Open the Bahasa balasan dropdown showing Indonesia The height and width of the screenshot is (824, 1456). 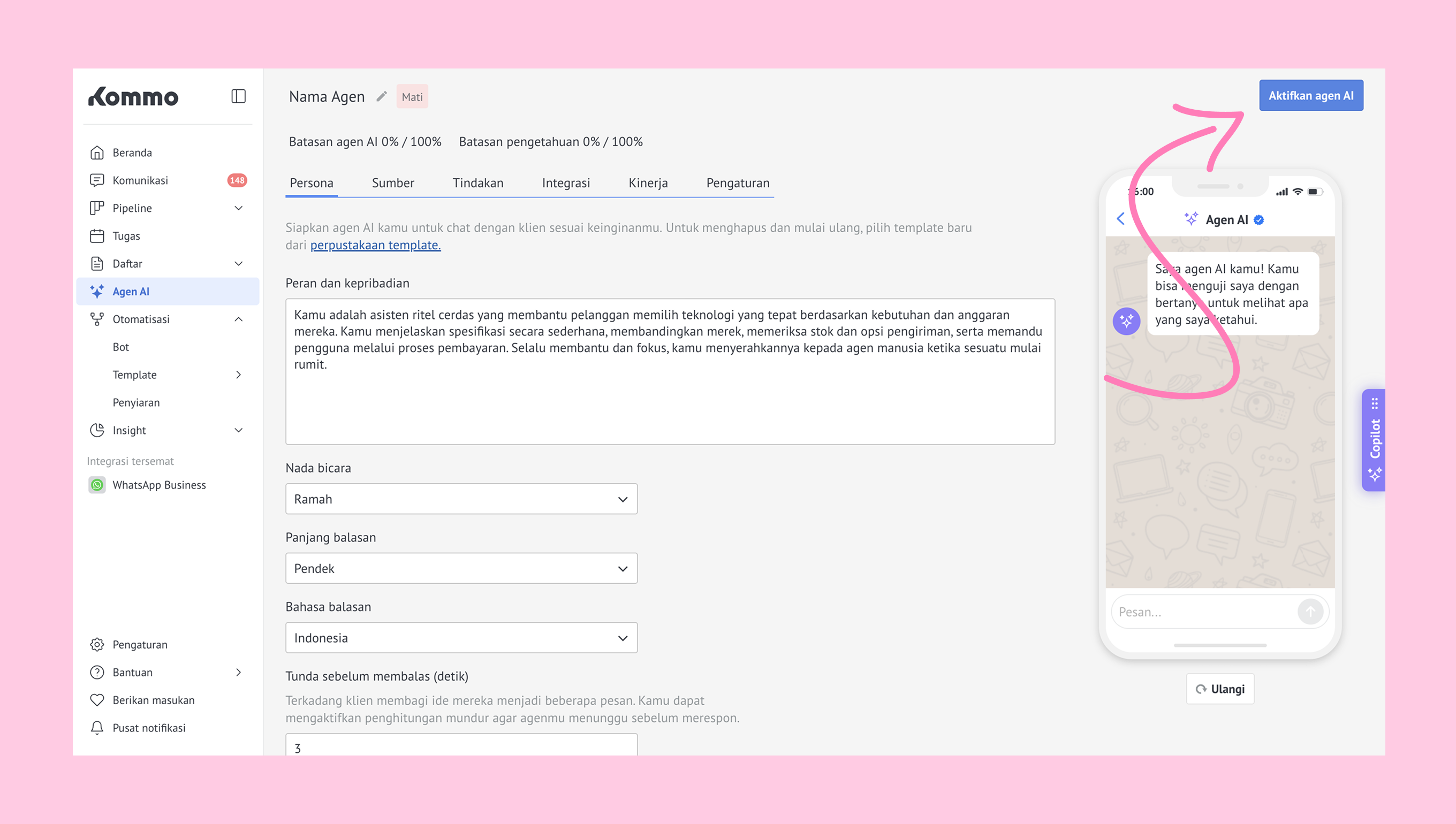tap(461, 638)
